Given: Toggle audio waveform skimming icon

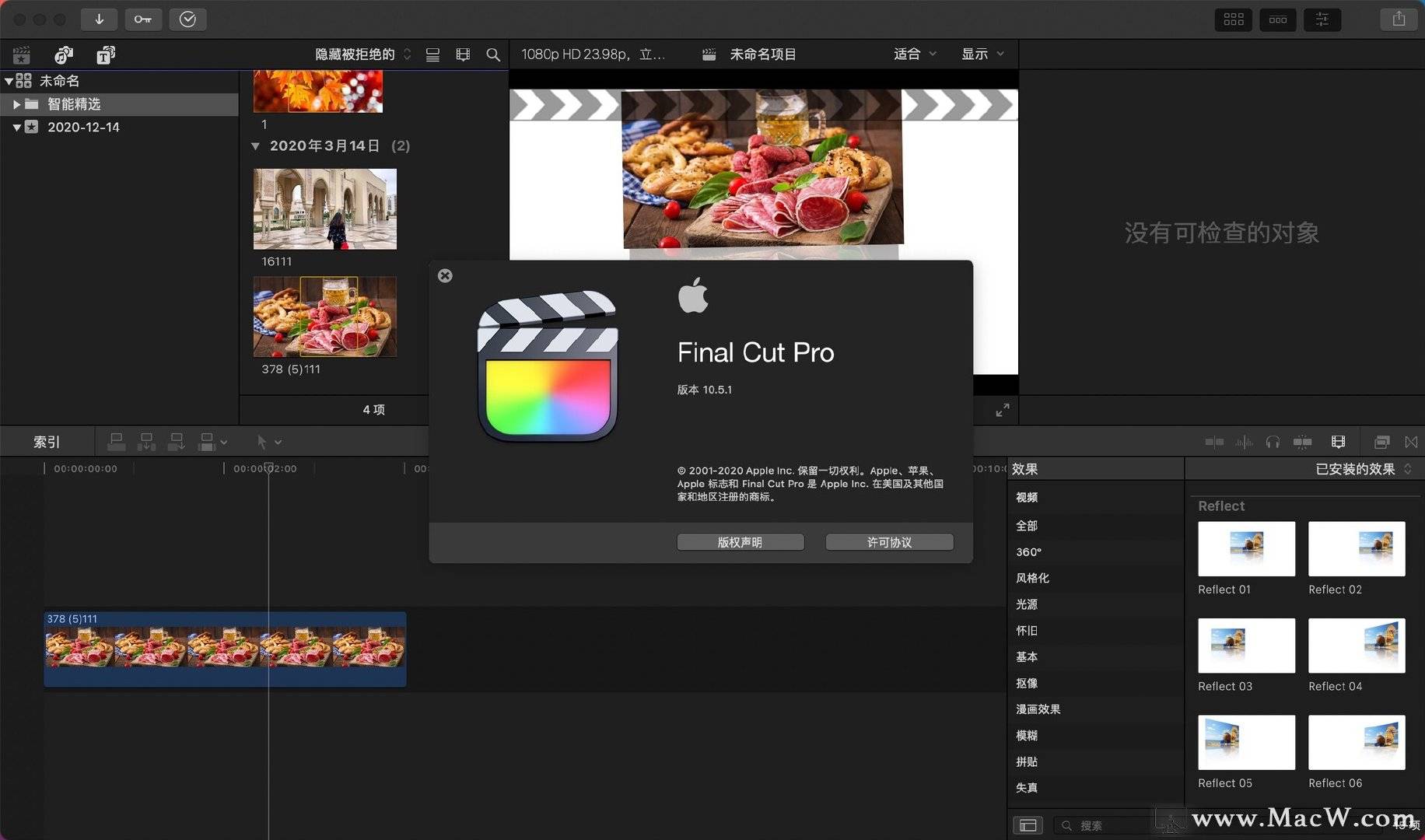Looking at the screenshot, I should (x=1244, y=442).
